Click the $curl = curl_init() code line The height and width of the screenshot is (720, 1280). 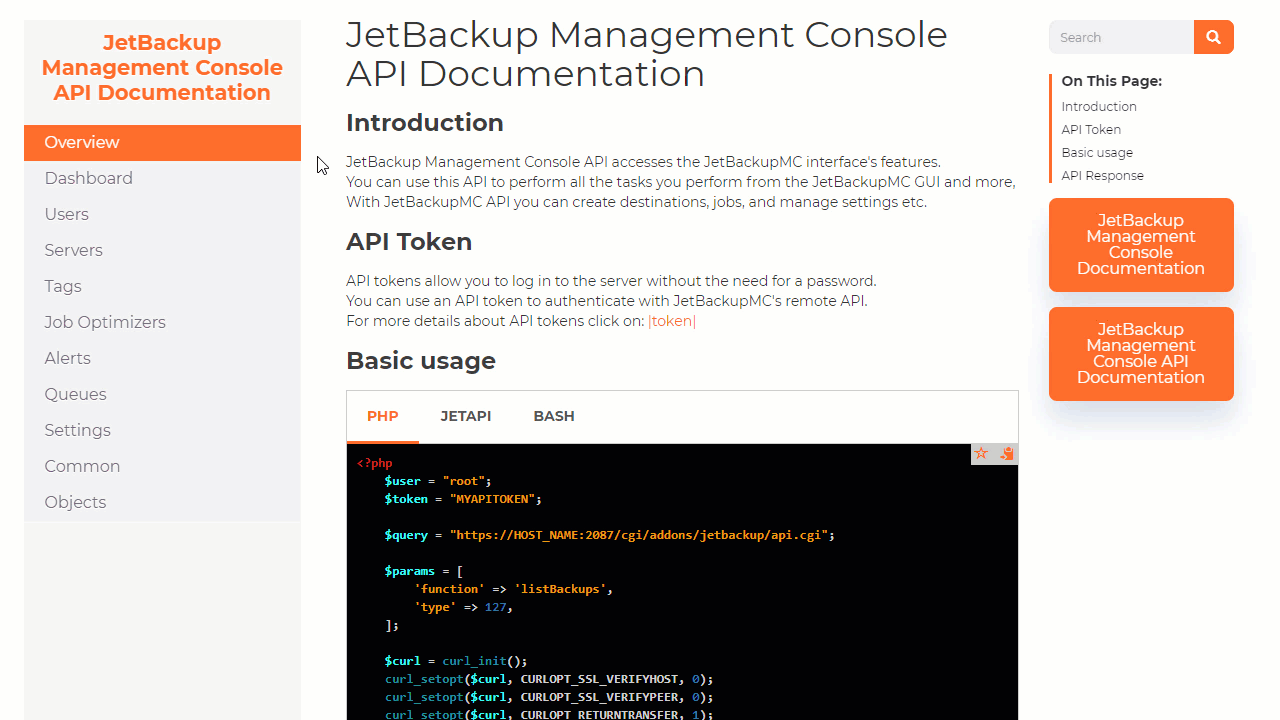pos(455,661)
